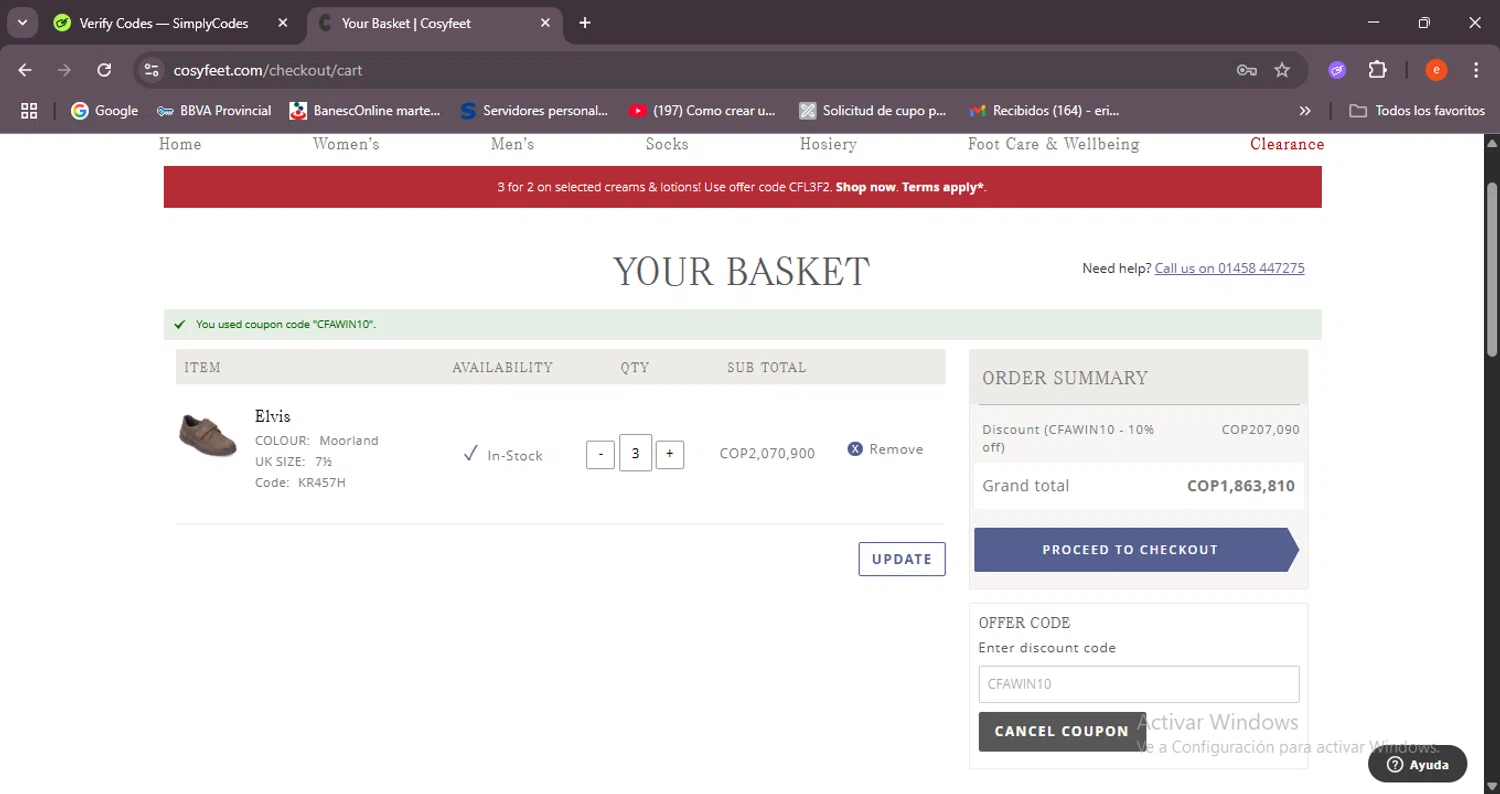
Task: Open the tab search dropdown arrow
Action: tap(22, 23)
